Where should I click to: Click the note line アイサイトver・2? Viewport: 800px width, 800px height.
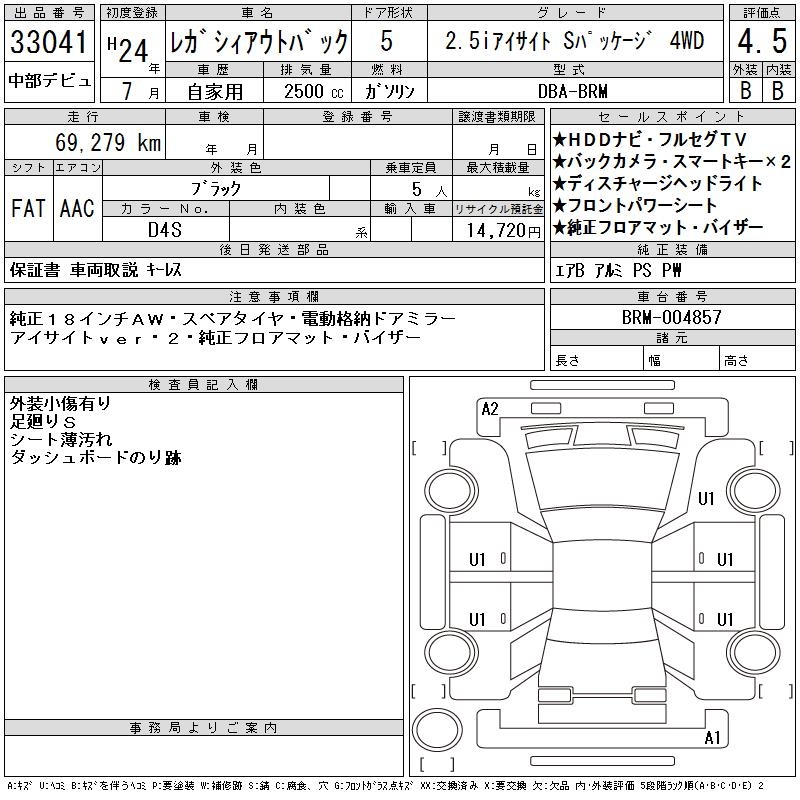coord(215,338)
